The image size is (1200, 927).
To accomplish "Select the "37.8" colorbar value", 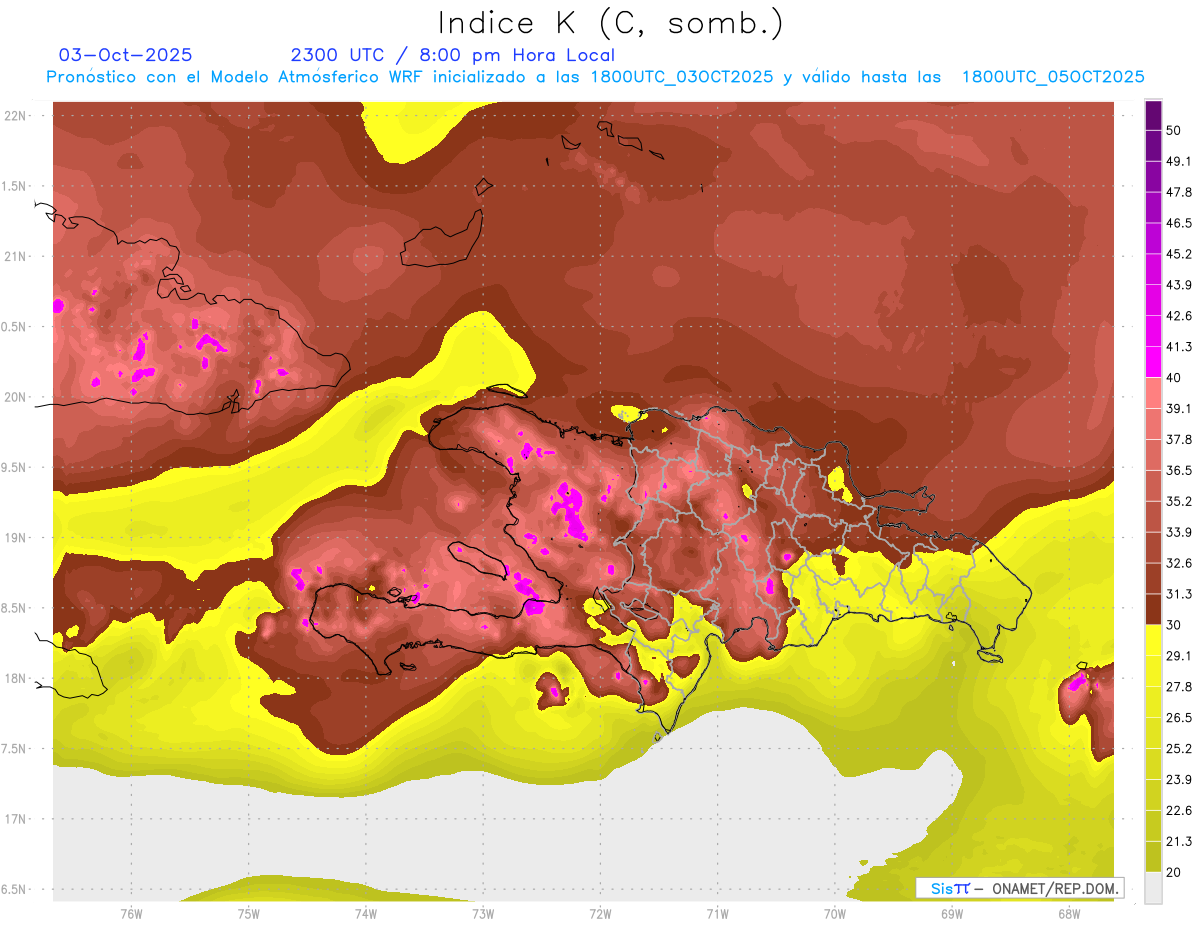I will coord(1179,440).
